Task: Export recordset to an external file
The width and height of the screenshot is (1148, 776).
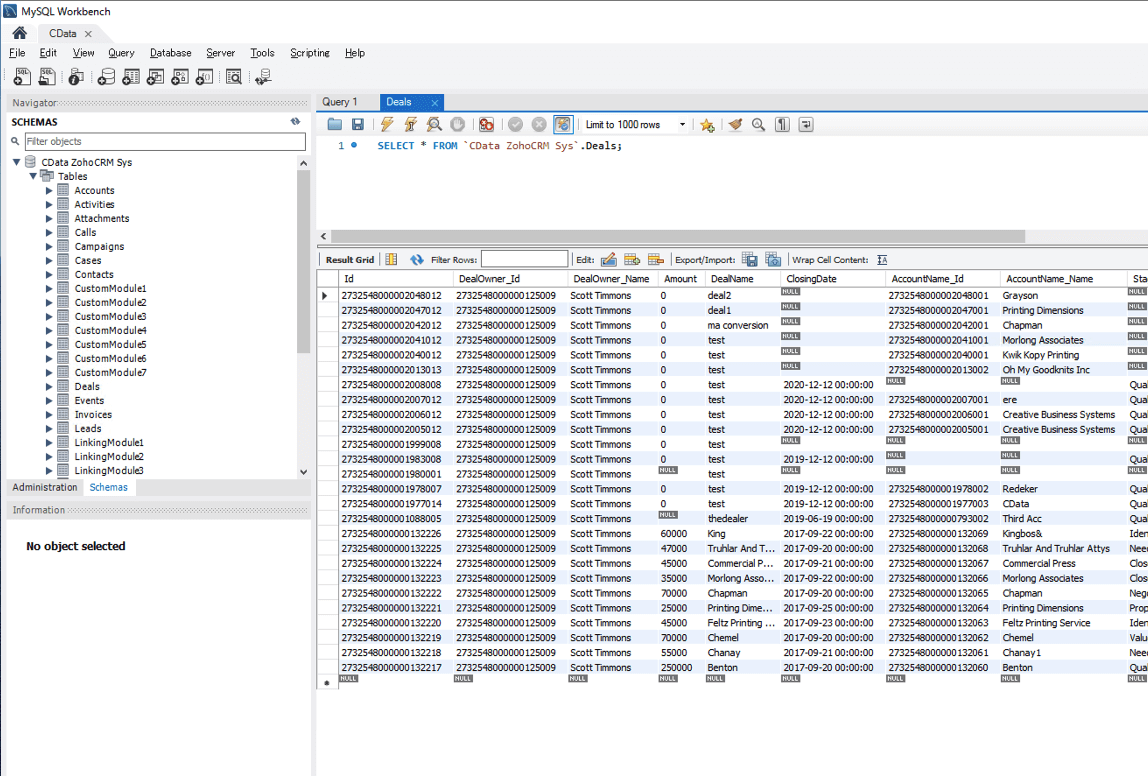Action: [749, 260]
